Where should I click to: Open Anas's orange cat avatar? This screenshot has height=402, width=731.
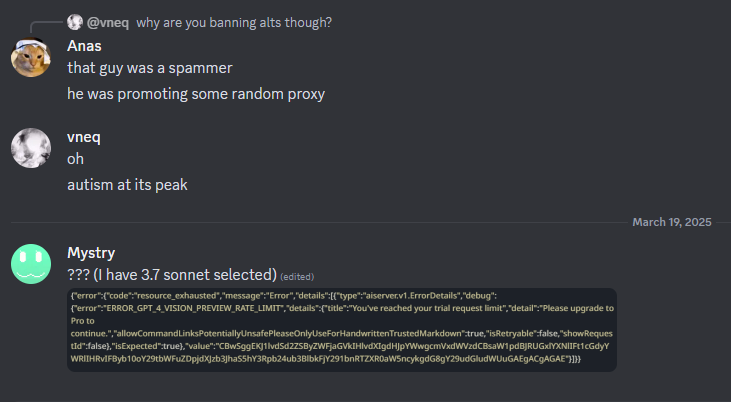point(31,57)
